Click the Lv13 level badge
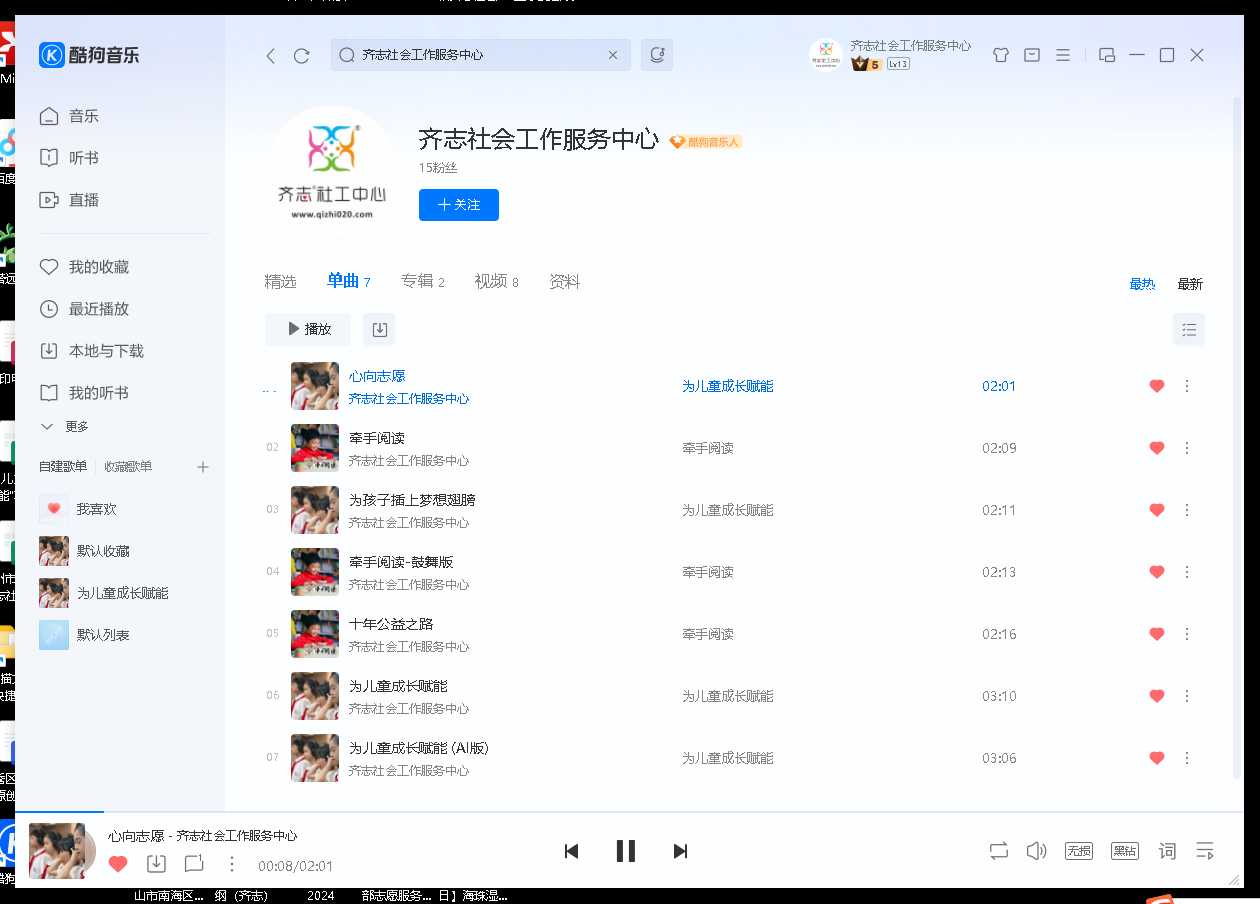 [x=898, y=64]
